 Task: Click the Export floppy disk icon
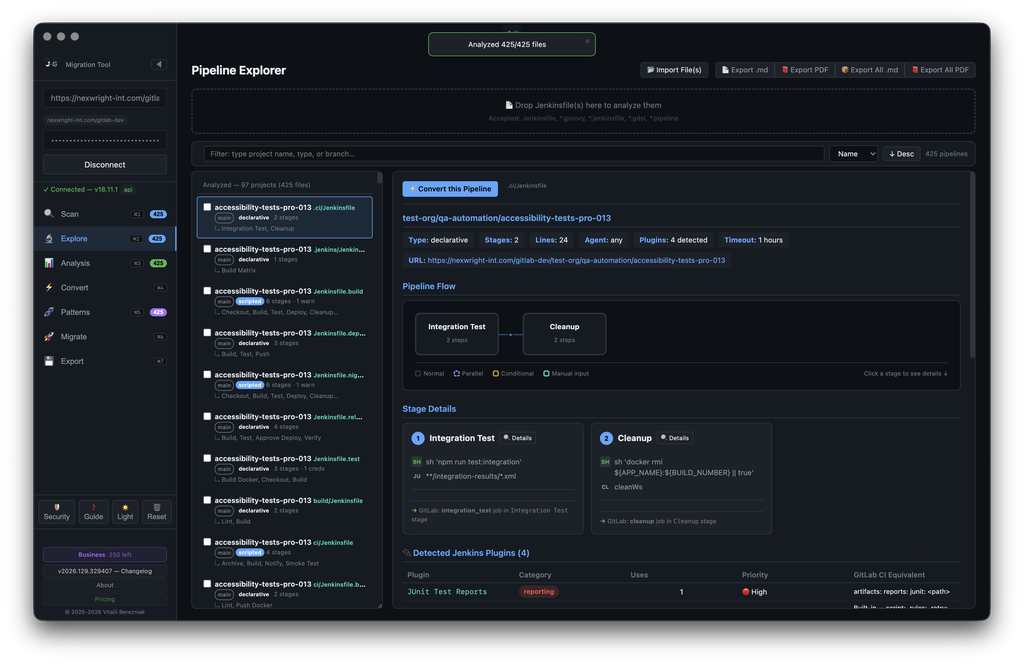point(49,361)
